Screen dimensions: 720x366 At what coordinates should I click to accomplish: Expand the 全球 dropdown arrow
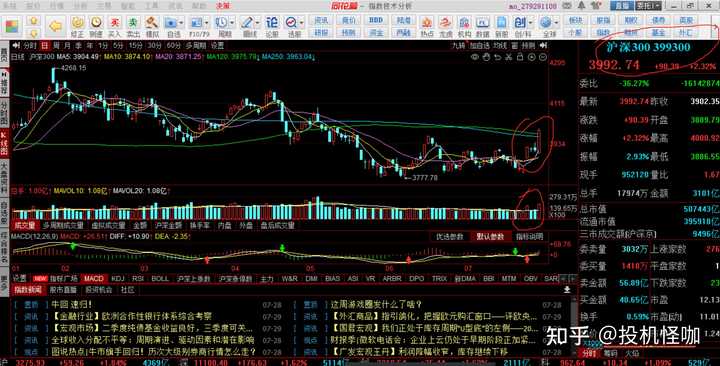557,23
